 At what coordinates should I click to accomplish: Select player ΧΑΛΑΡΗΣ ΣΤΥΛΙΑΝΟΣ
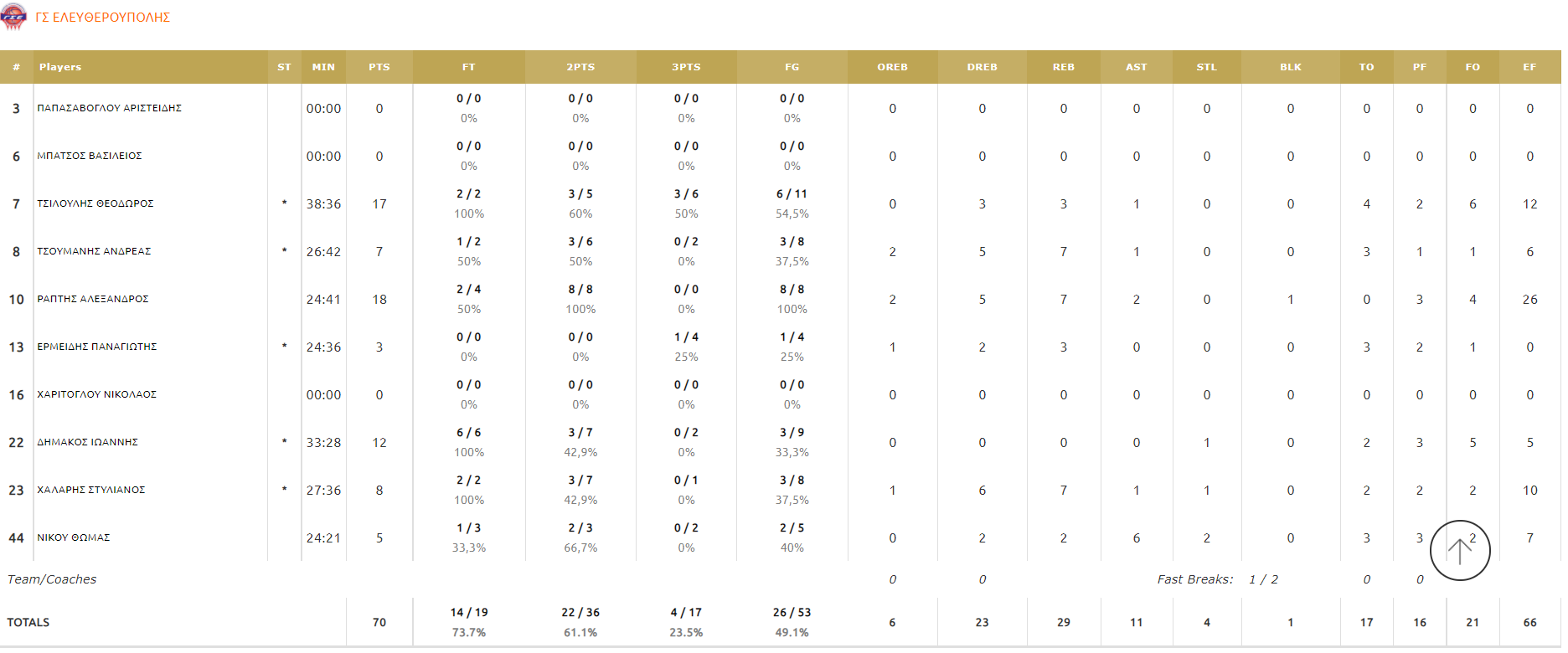[91, 490]
